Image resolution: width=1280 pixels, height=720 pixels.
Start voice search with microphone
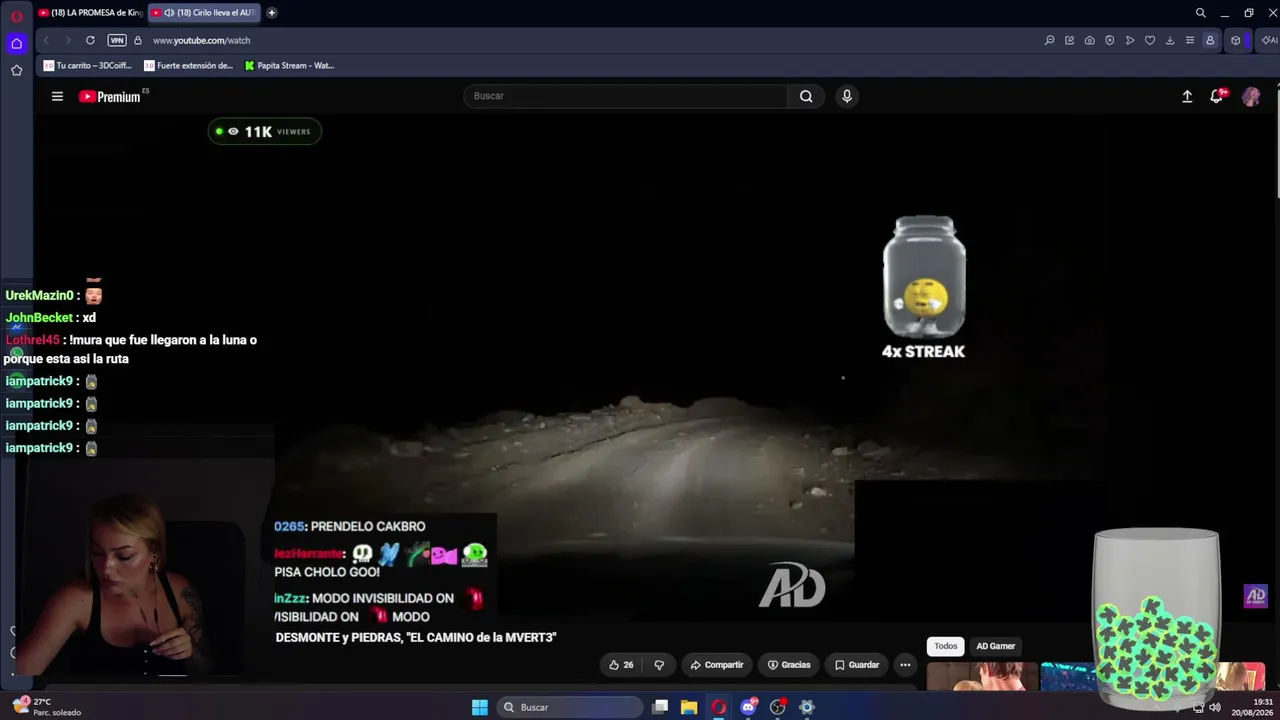click(x=847, y=96)
